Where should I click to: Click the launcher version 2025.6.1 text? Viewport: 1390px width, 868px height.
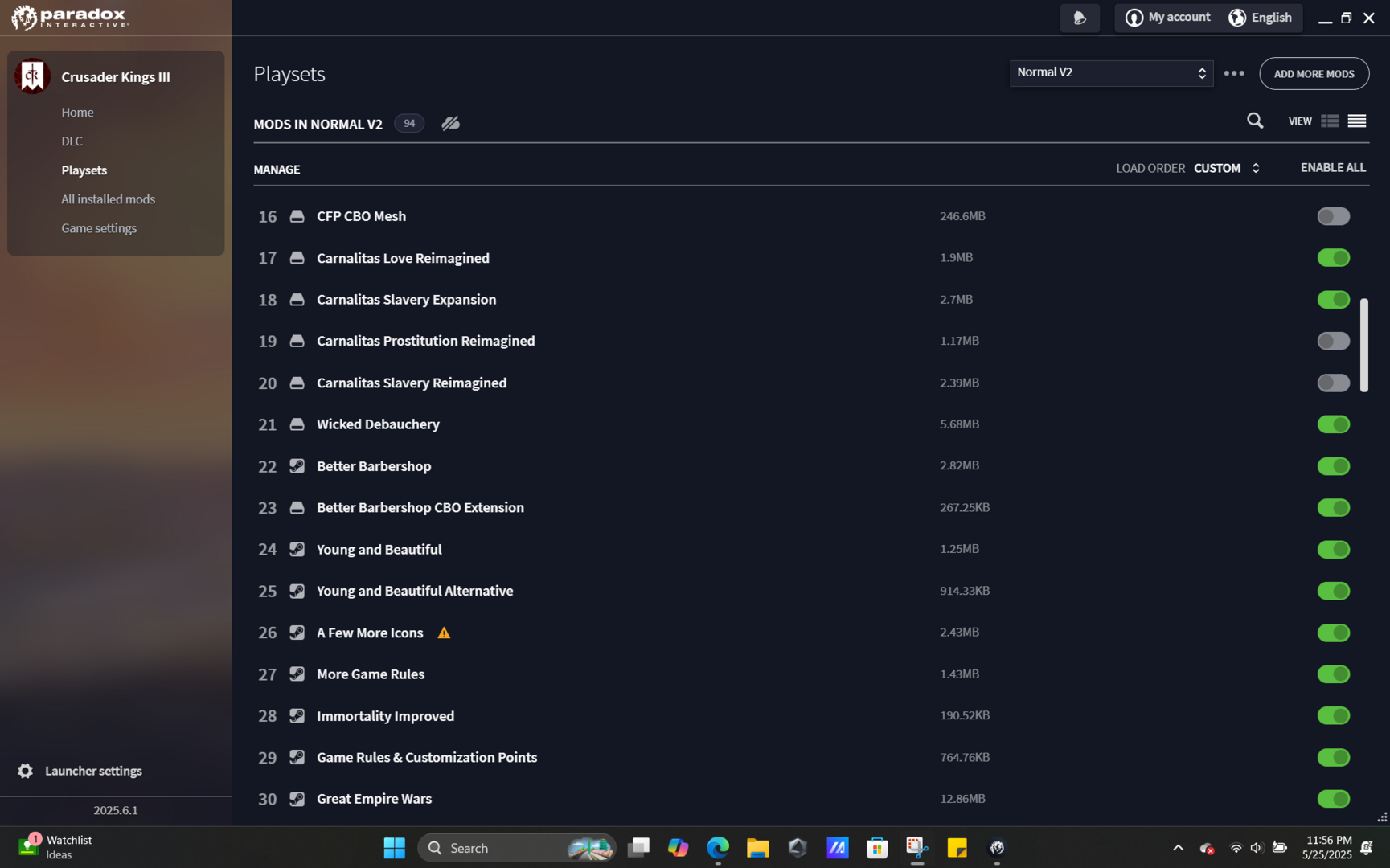point(116,810)
